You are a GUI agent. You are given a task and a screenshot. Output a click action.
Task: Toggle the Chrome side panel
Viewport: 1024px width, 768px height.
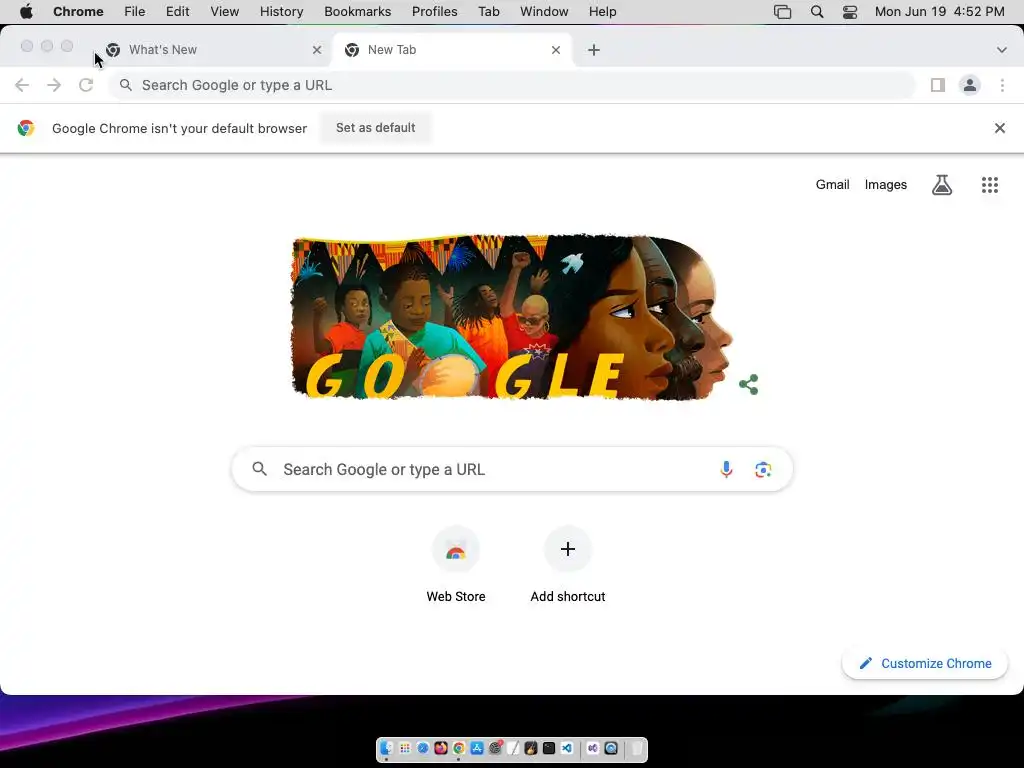point(938,85)
